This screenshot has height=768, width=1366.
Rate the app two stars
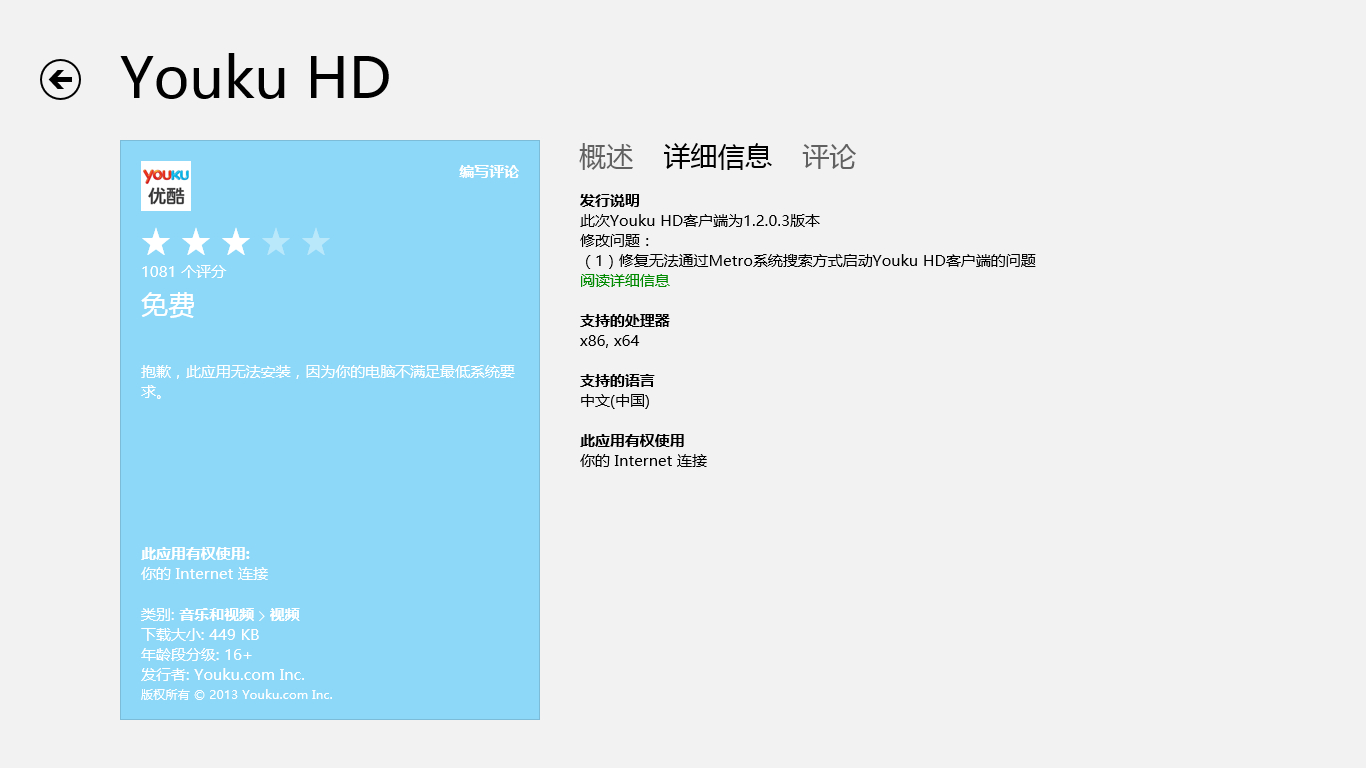[x=196, y=242]
